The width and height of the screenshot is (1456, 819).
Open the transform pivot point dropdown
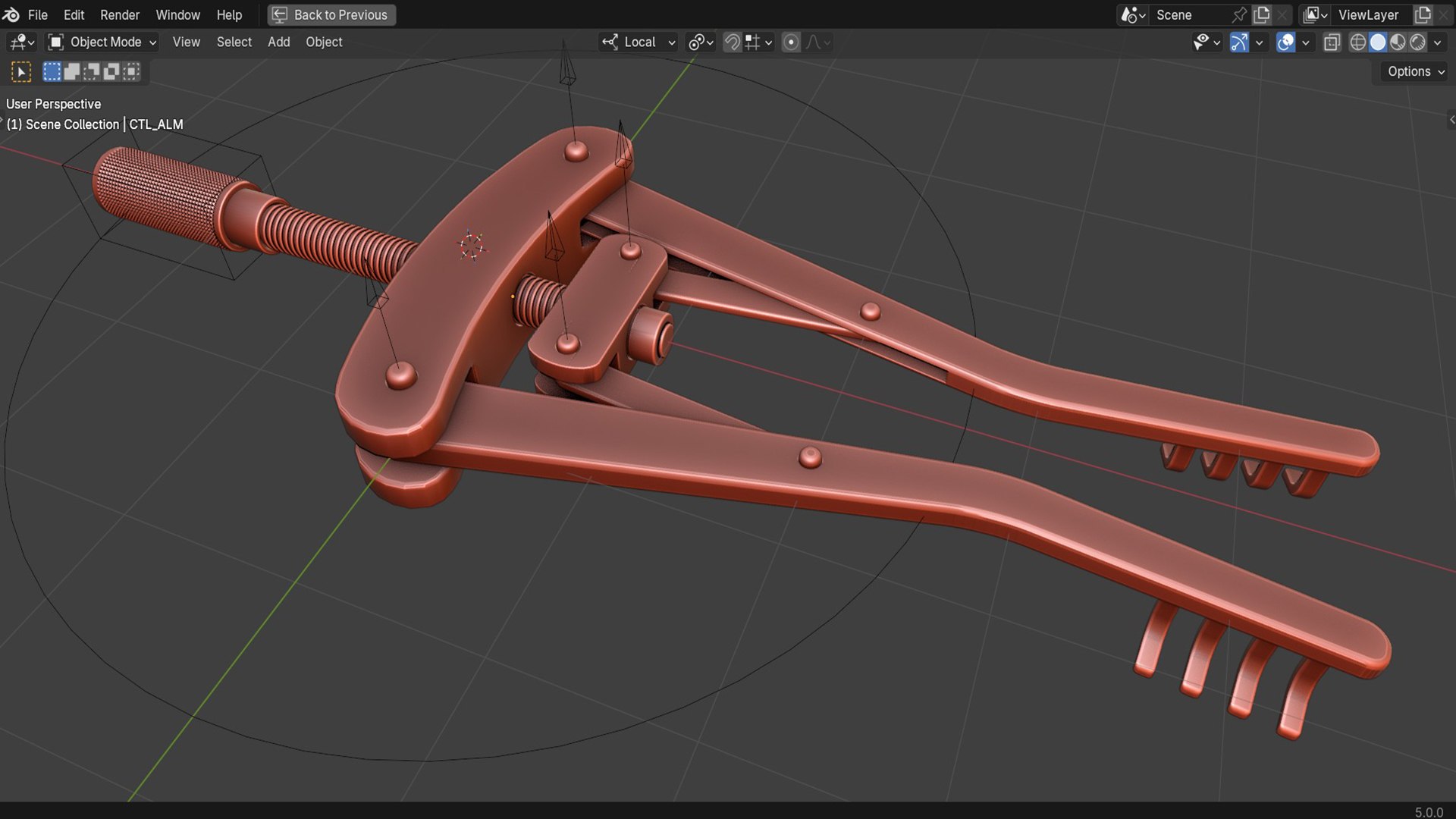[700, 42]
